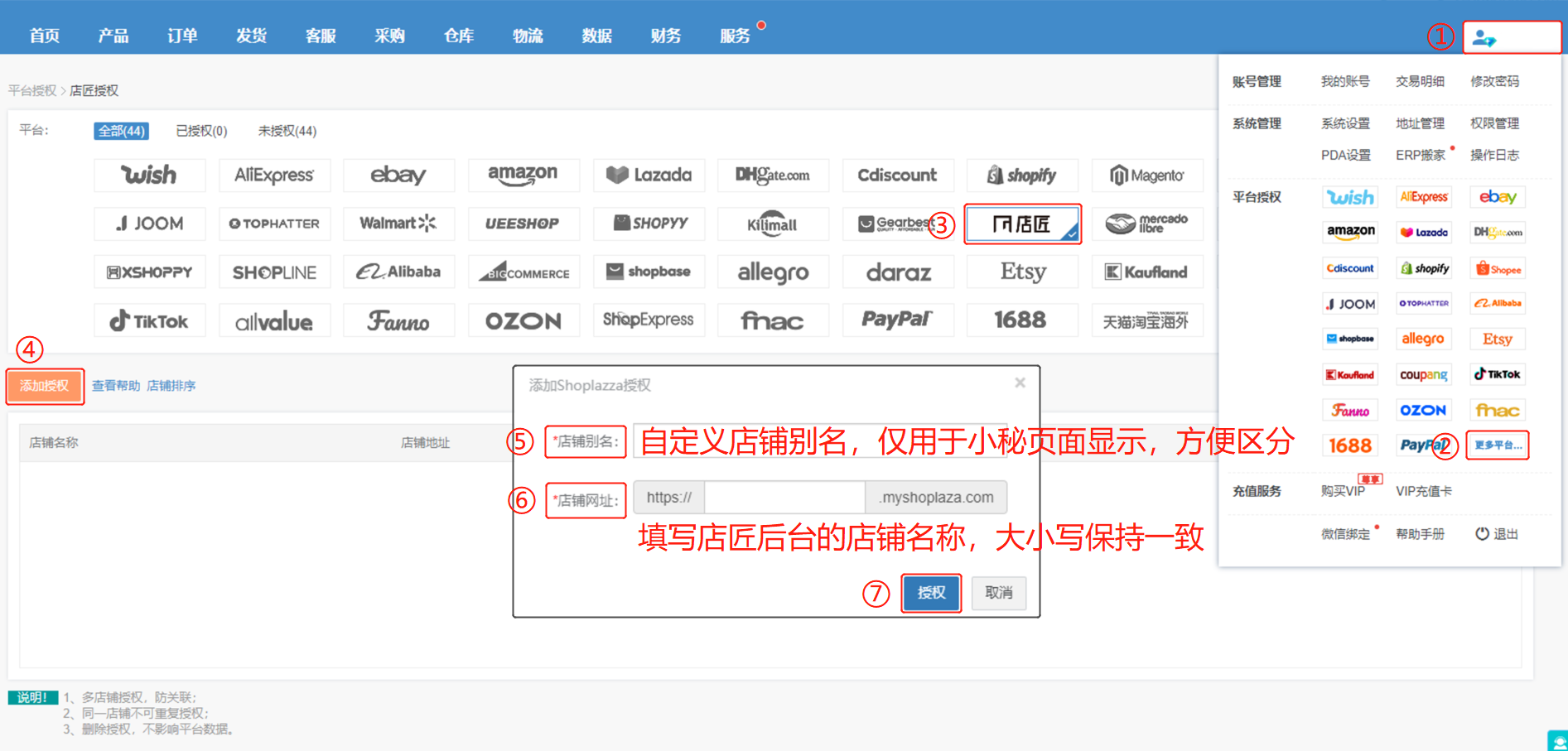1568x751 pixels.
Task: Open the 服务 services menu
Action: click(x=735, y=36)
